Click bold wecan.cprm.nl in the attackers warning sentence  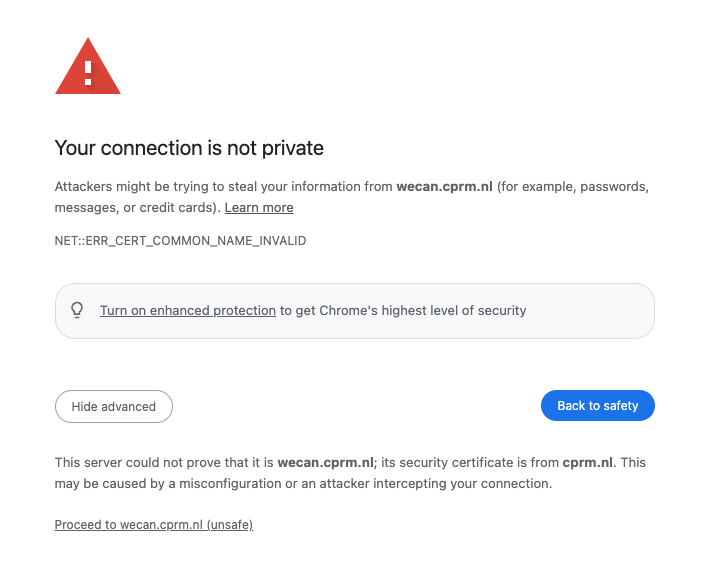pos(444,187)
